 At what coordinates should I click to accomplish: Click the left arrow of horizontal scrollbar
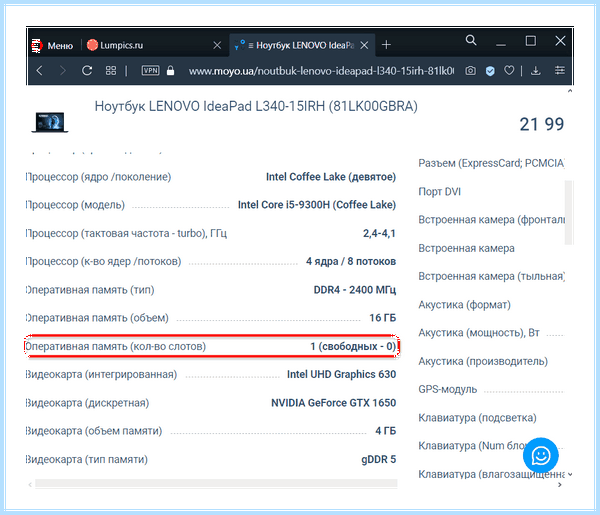pos(30,484)
